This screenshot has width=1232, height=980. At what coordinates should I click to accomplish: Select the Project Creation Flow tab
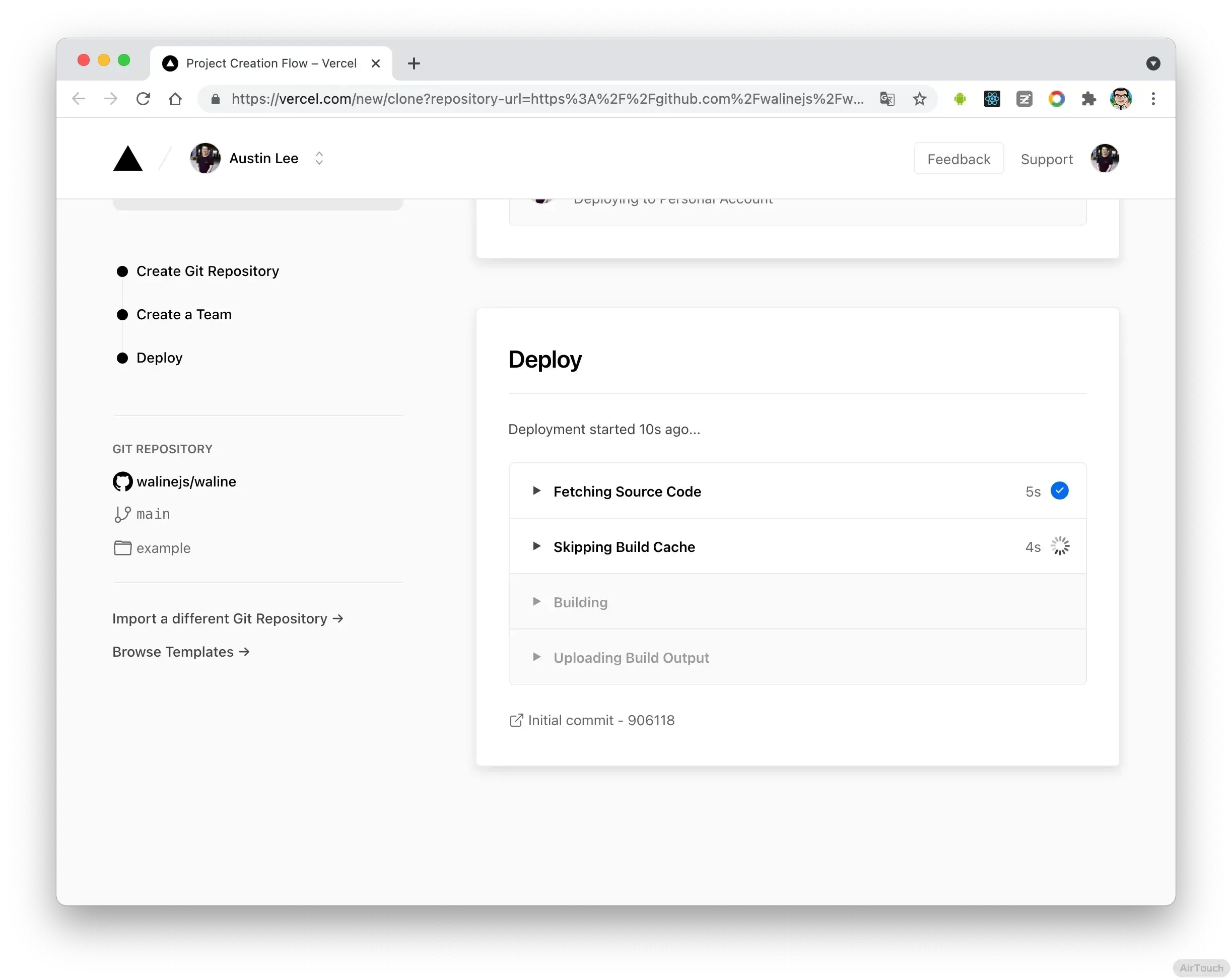[271, 63]
